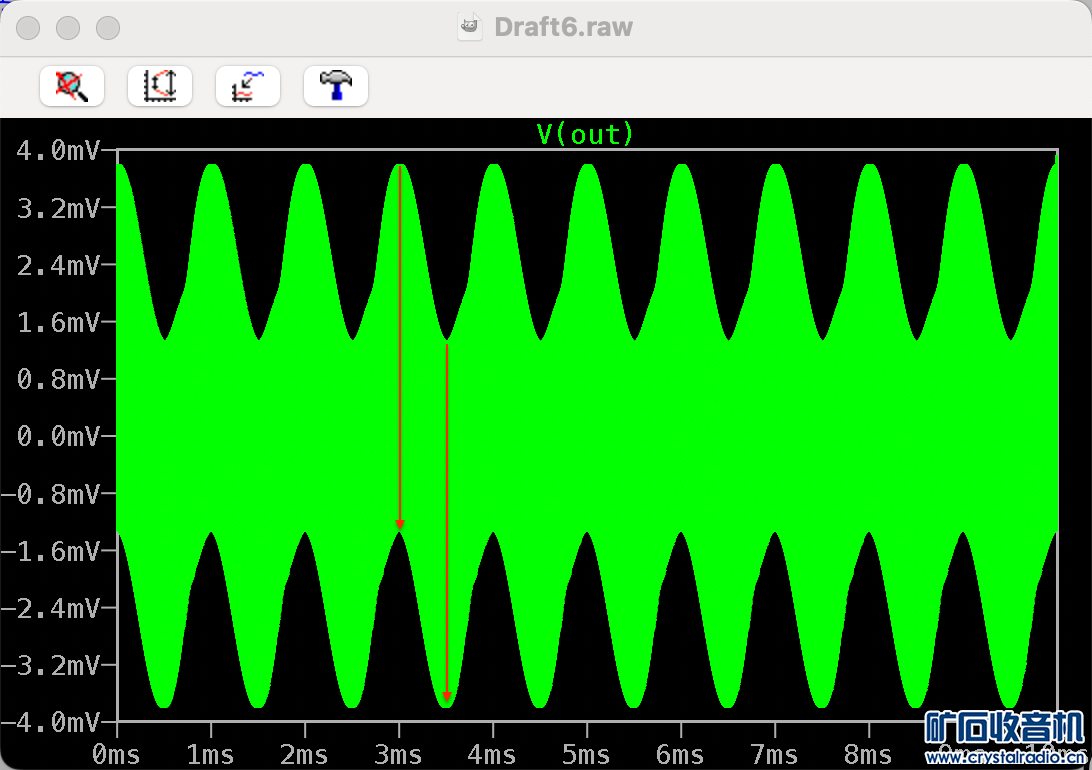Click the 1.6mV vertical axis label
Image resolution: width=1092 pixels, height=770 pixels.
tap(57, 323)
